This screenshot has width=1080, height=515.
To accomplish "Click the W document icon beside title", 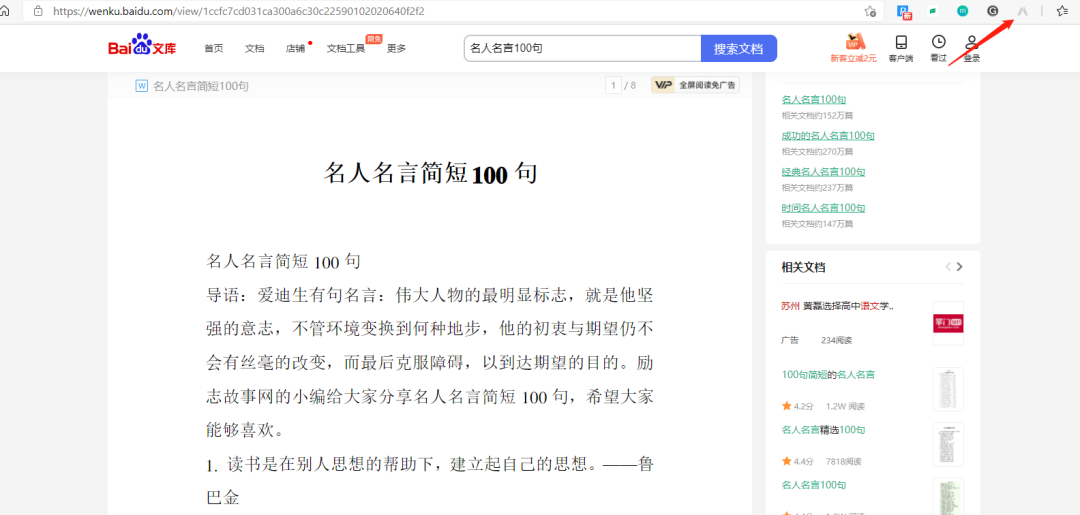I will [x=143, y=86].
